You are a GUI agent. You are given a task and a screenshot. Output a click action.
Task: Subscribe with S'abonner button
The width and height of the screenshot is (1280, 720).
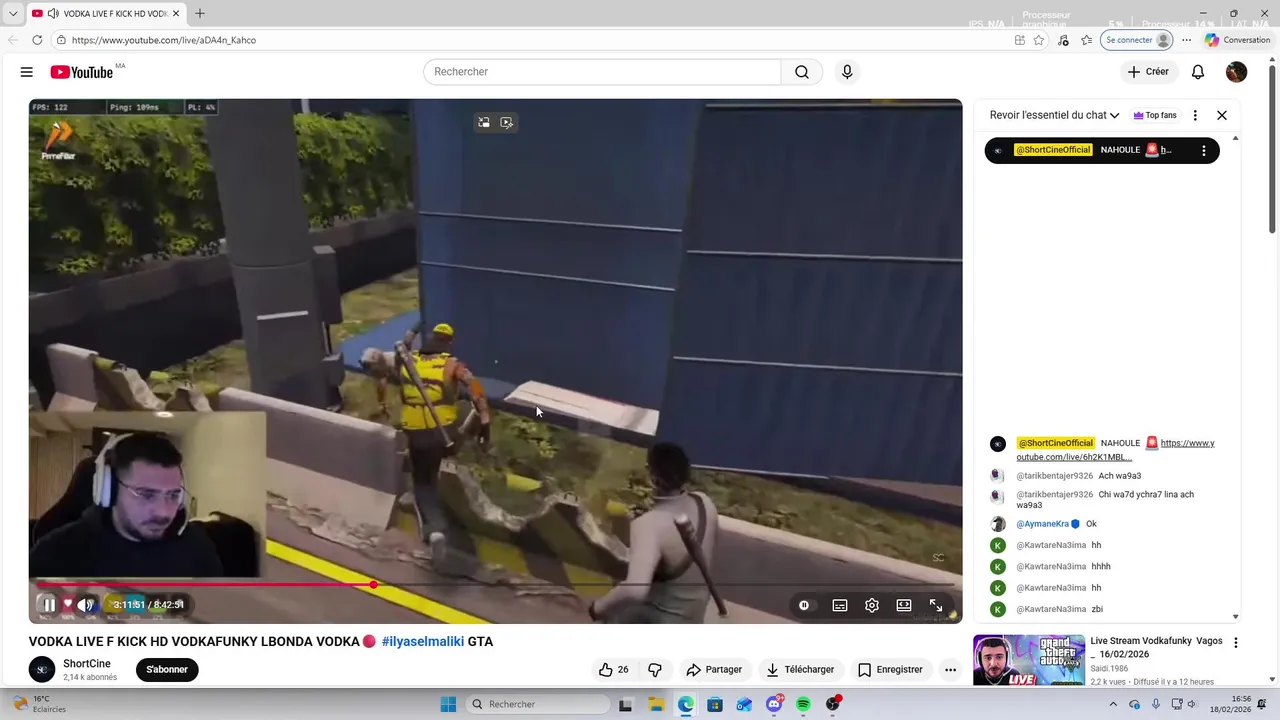167,669
